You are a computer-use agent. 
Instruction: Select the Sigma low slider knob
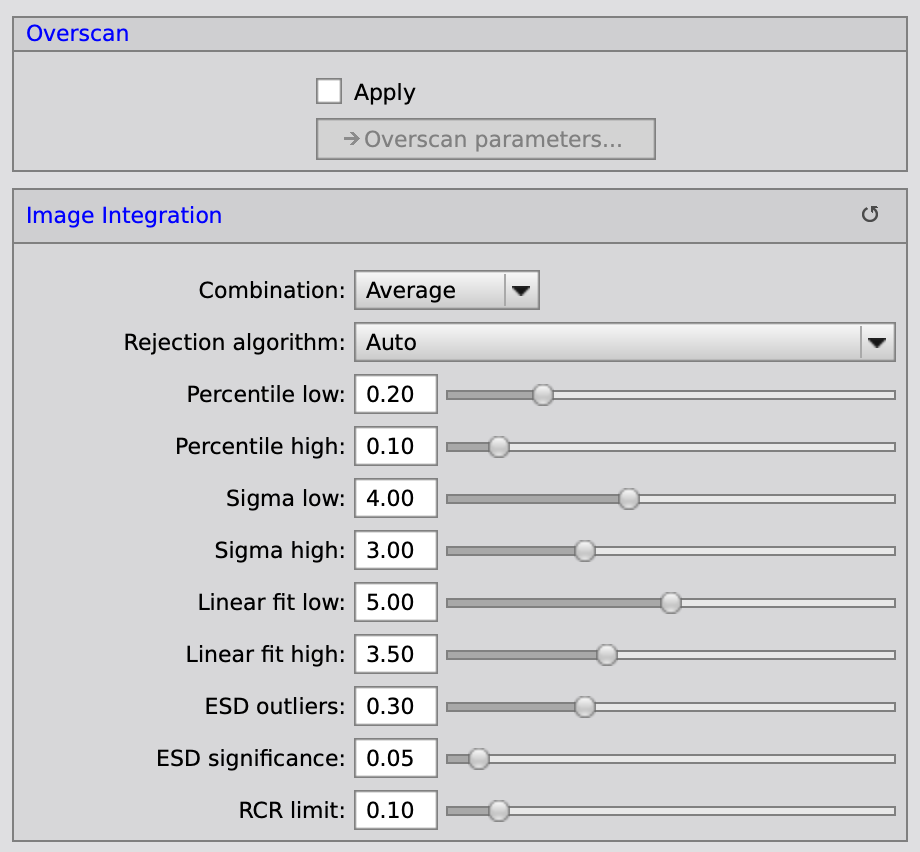[x=628, y=499]
